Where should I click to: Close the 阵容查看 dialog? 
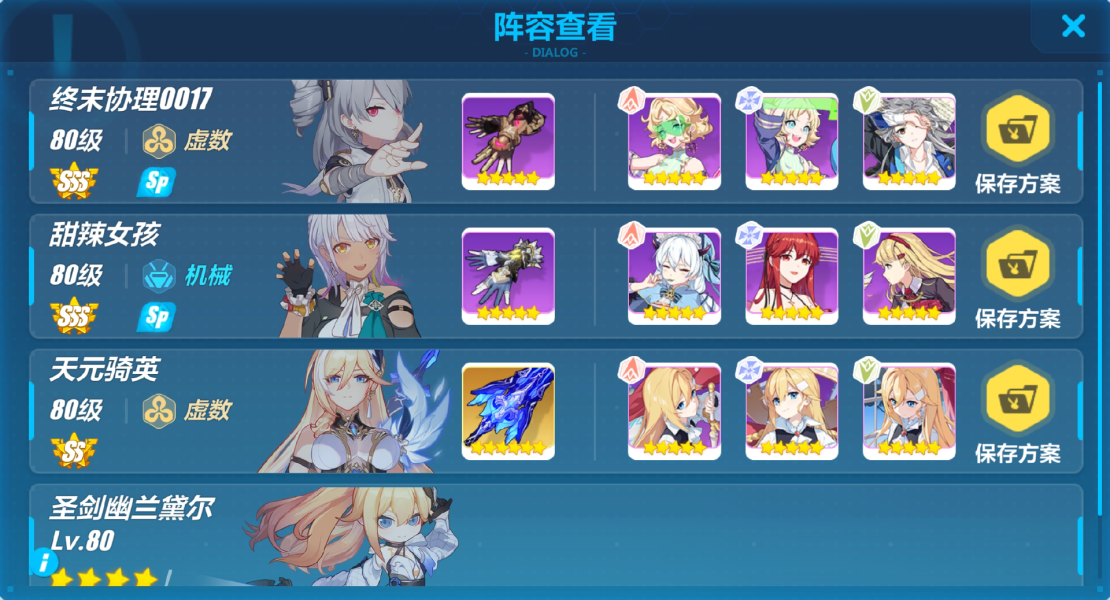pyautogui.click(x=1073, y=27)
